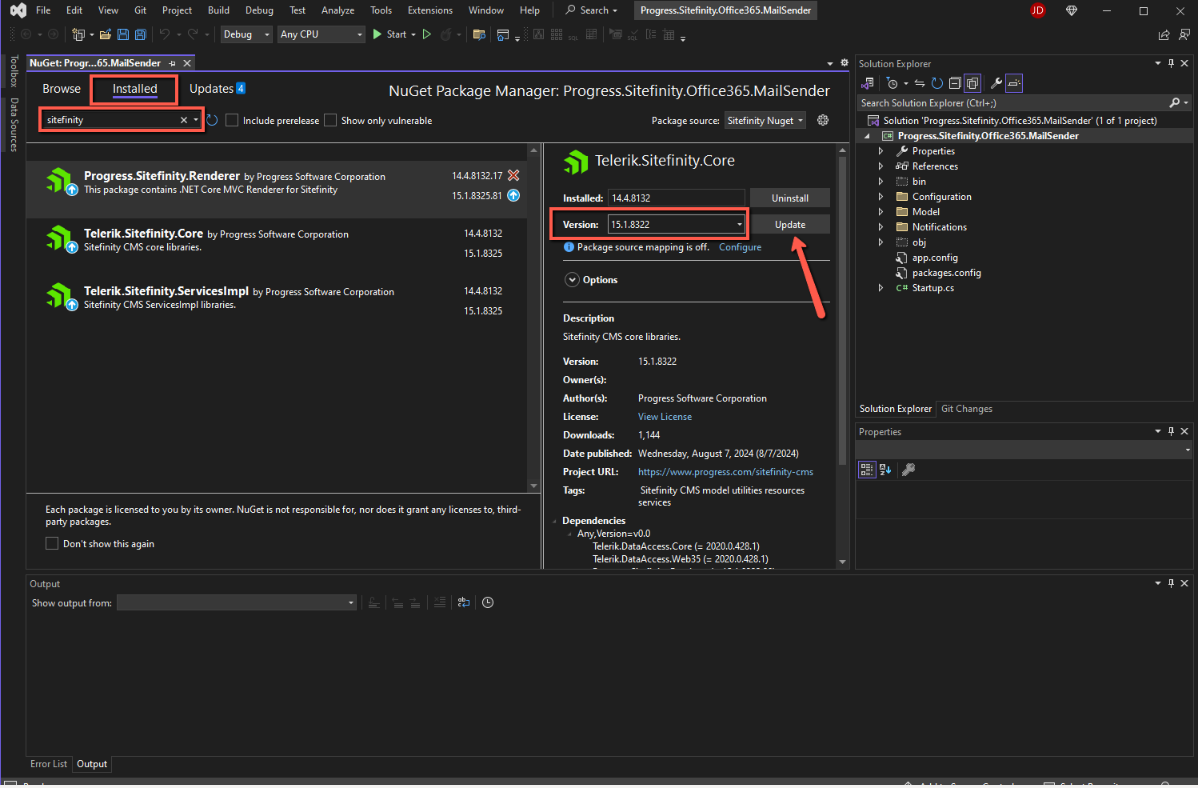Open the Error List tab
The width and height of the screenshot is (1198, 788).
click(48, 764)
